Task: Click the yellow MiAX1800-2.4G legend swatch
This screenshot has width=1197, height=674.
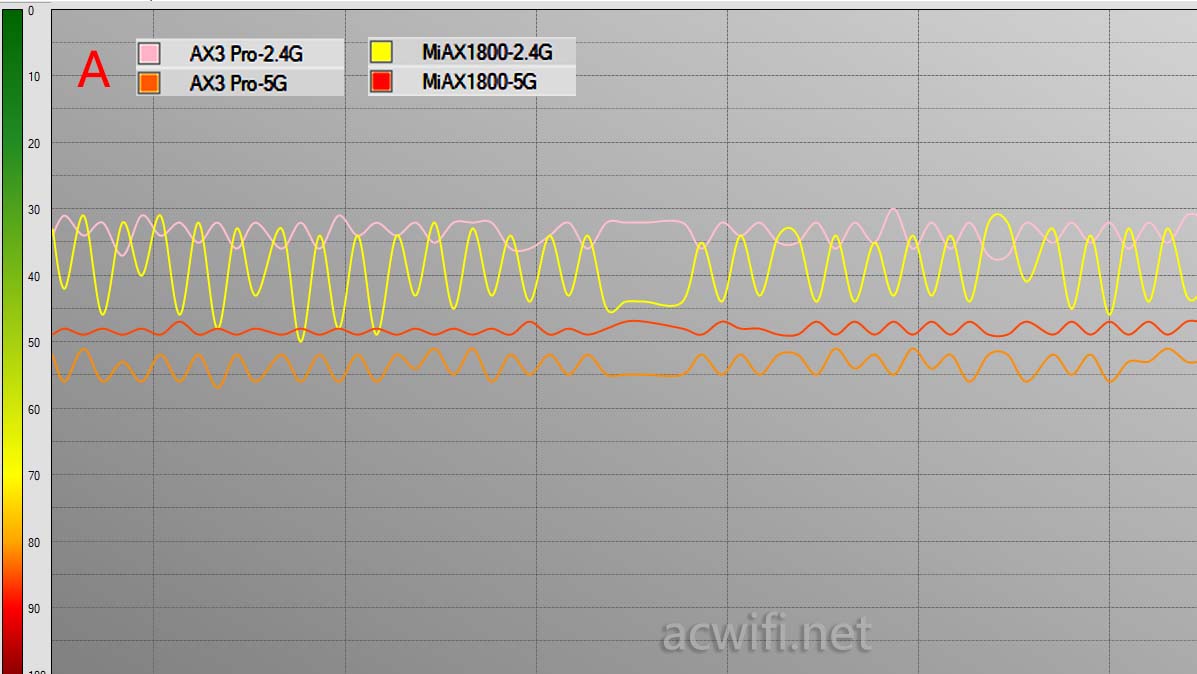Action: click(x=381, y=52)
